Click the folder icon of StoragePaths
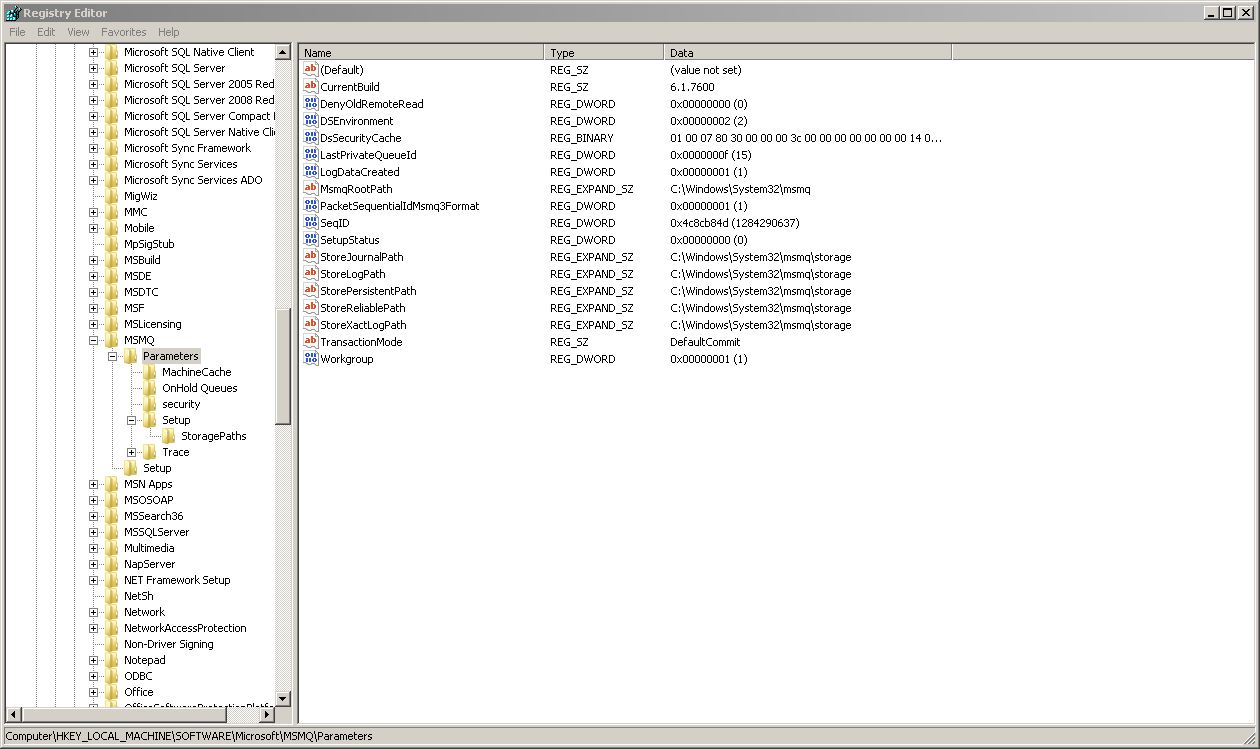1260x749 pixels. coord(169,436)
